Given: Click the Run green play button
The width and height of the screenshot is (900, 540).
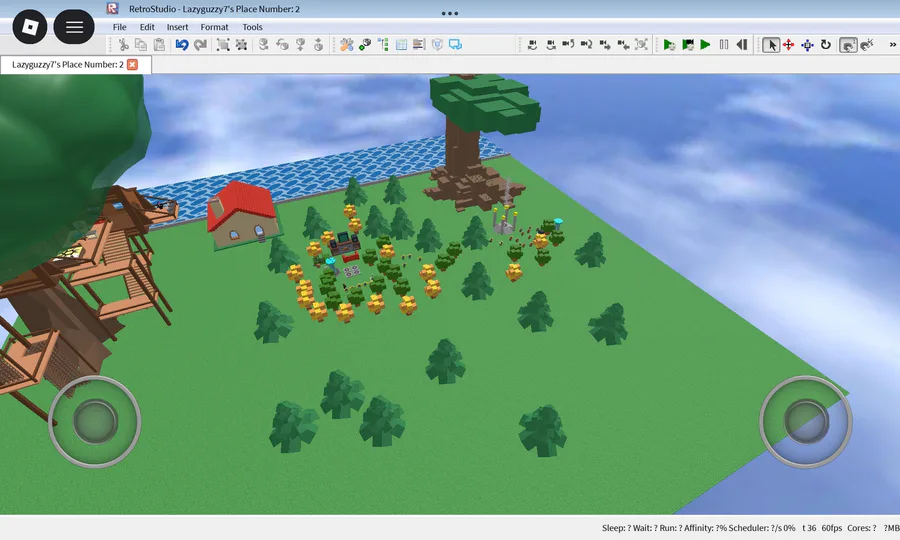Looking at the screenshot, I should [705, 45].
